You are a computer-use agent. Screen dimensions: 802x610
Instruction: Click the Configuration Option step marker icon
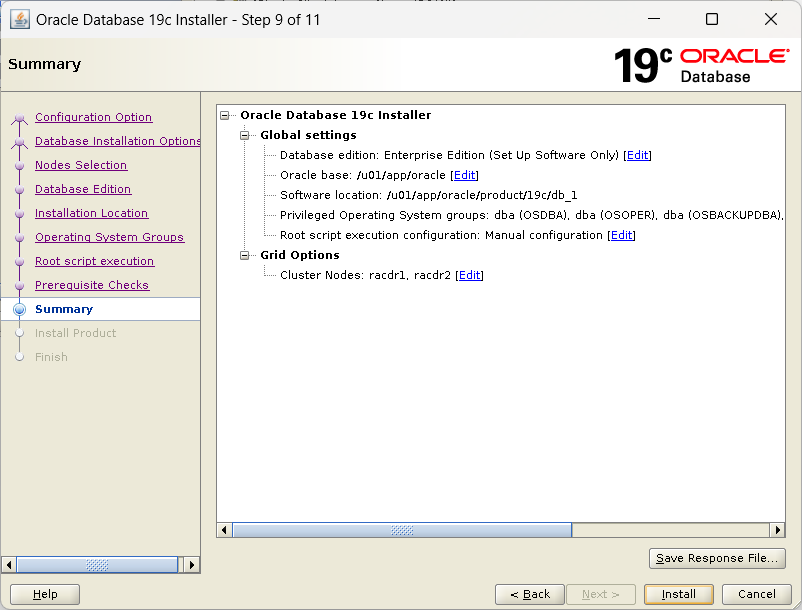(x=19, y=118)
